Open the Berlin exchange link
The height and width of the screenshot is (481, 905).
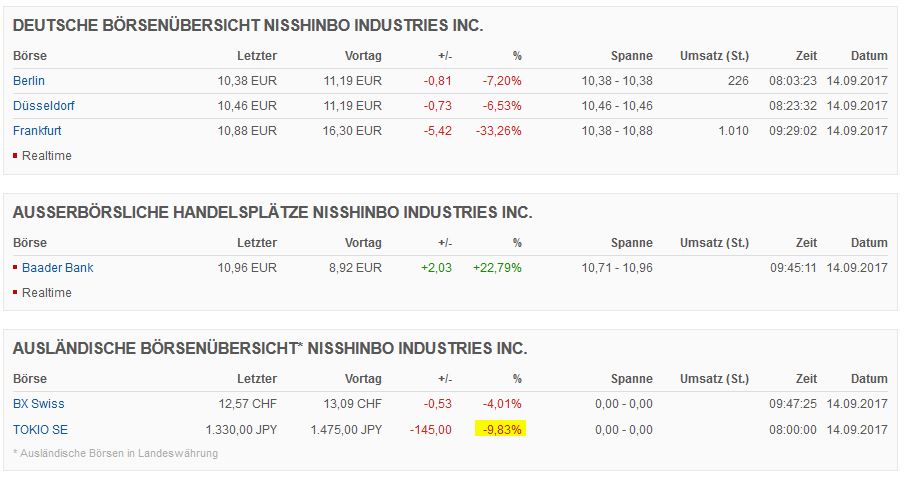(29, 81)
